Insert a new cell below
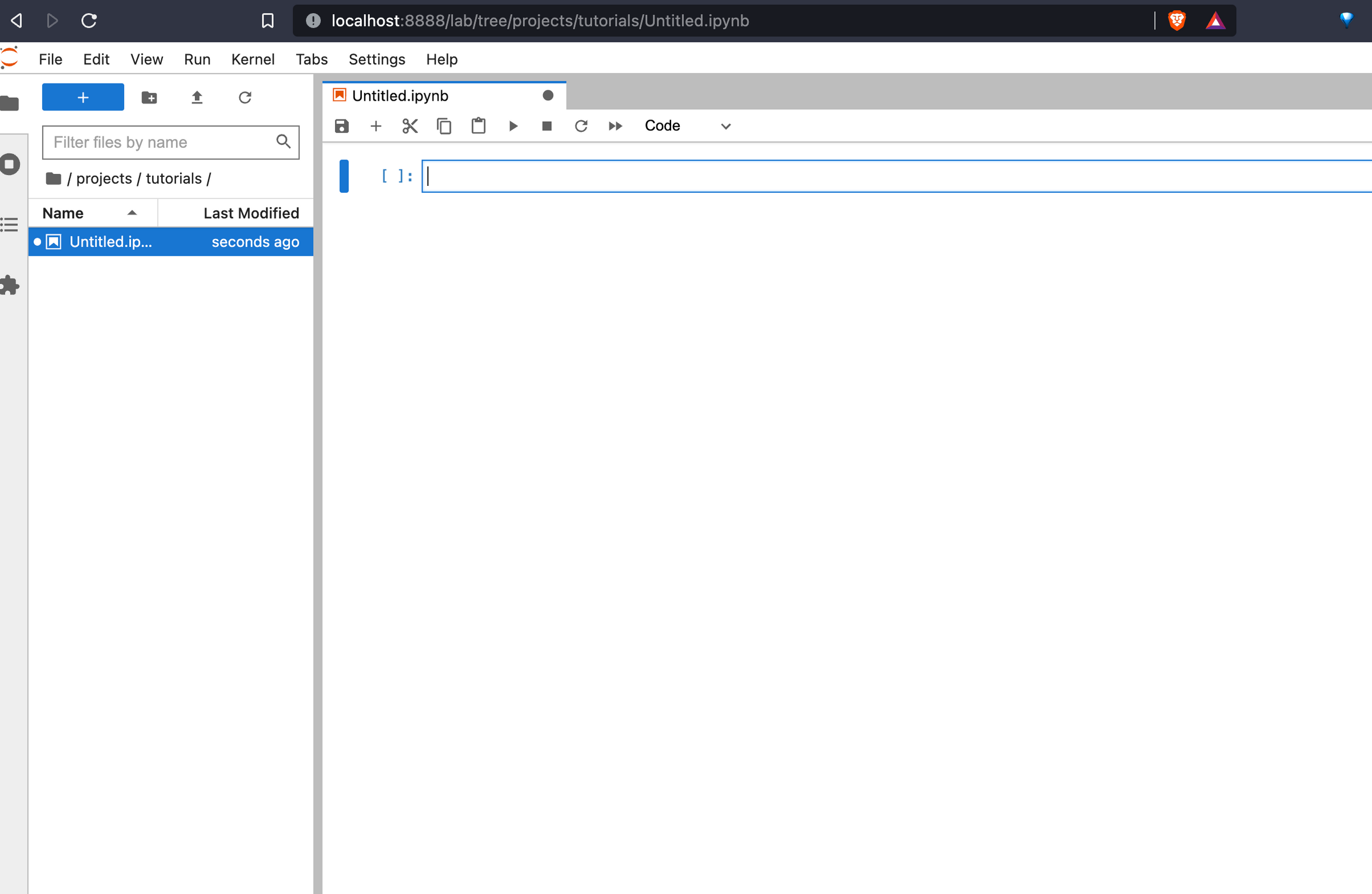Viewport: 1372px width, 894px height. click(376, 126)
